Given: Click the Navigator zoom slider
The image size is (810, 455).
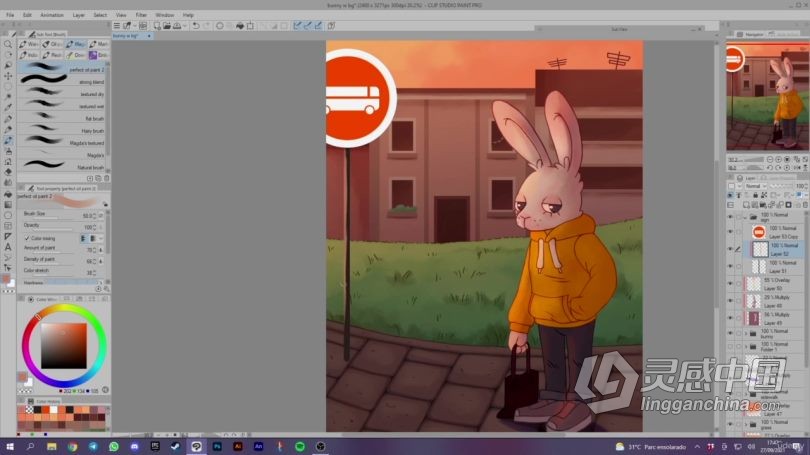Looking at the screenshot, I should (x=752, y=160).
